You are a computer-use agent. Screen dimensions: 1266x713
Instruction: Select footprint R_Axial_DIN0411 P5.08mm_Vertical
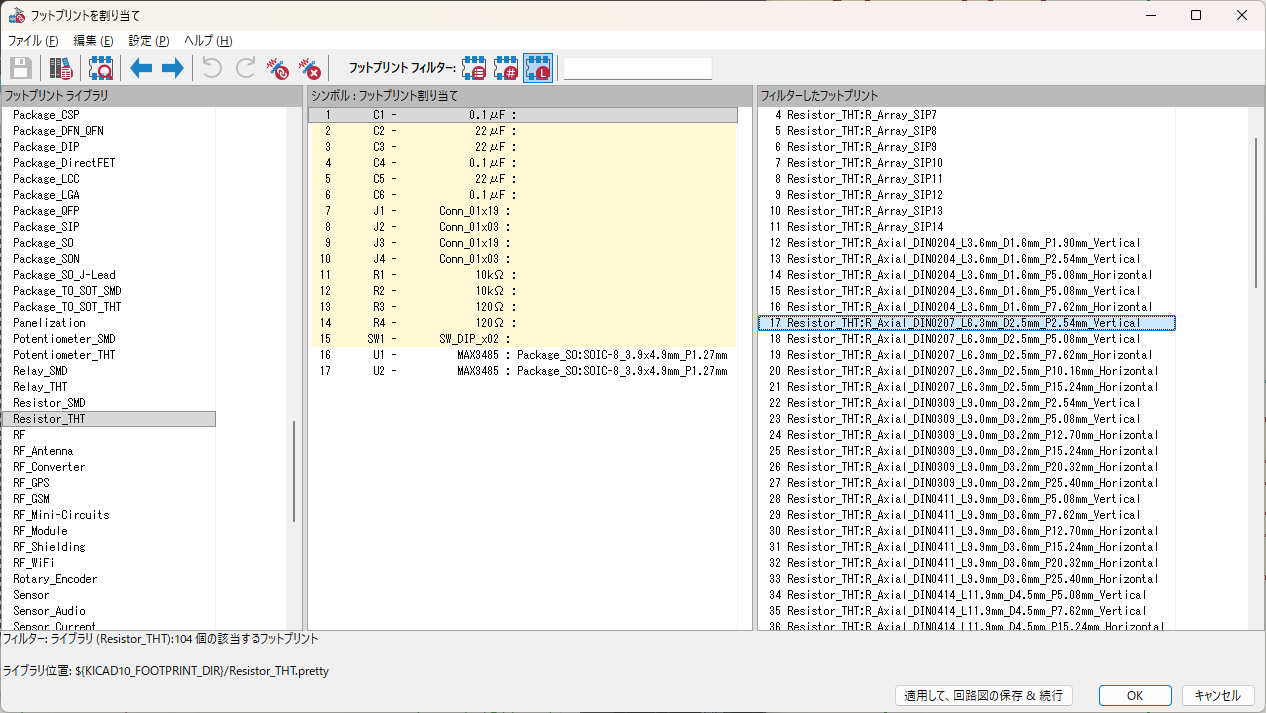pyautogui.click(x=966, y=499)
